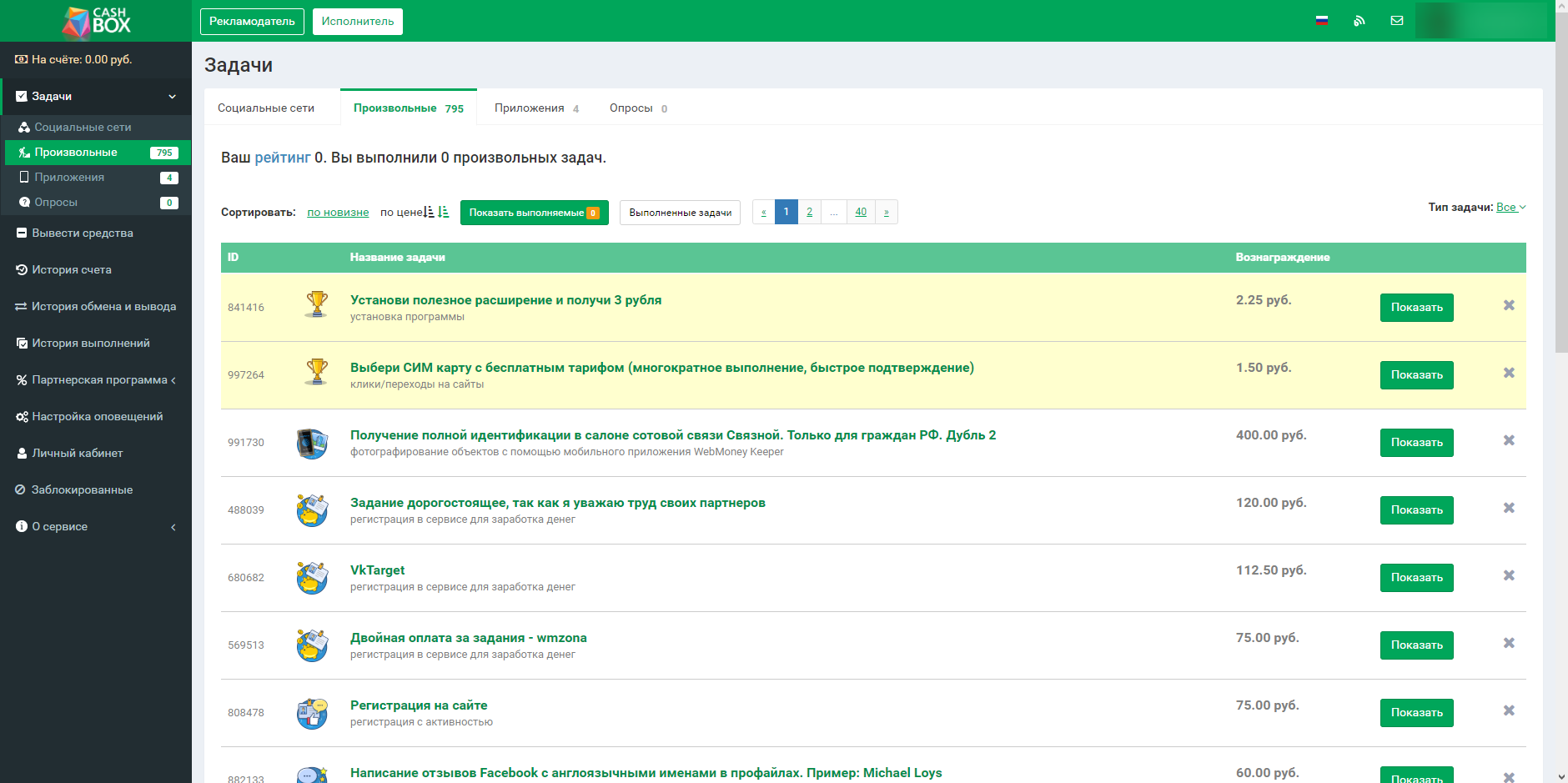Hide task 569513 with the X icon
The image size is (1568, 783).
coord(1509,643)
